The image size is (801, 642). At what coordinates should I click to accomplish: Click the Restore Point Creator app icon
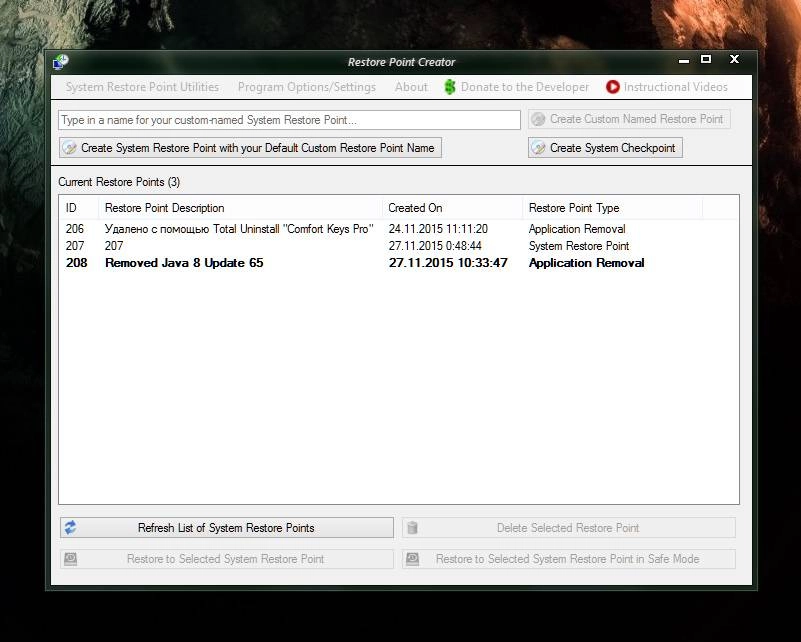[60, 62]
